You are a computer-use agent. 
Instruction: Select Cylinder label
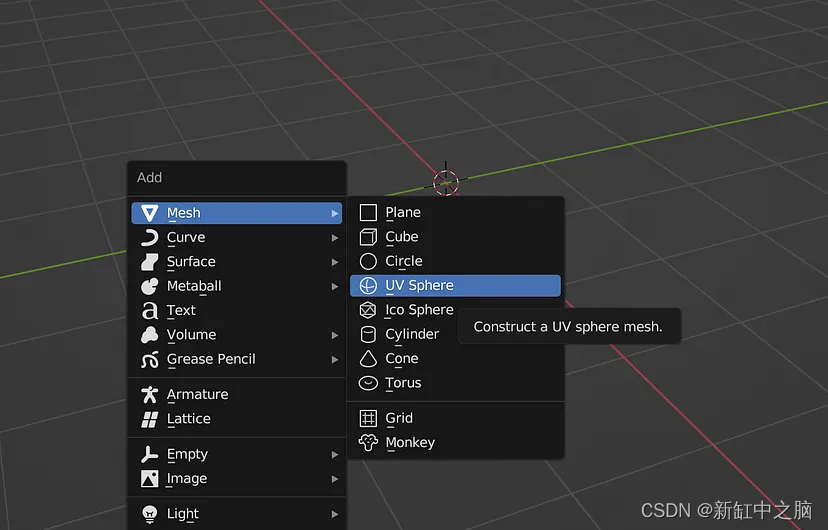click(x=412, y=335)
